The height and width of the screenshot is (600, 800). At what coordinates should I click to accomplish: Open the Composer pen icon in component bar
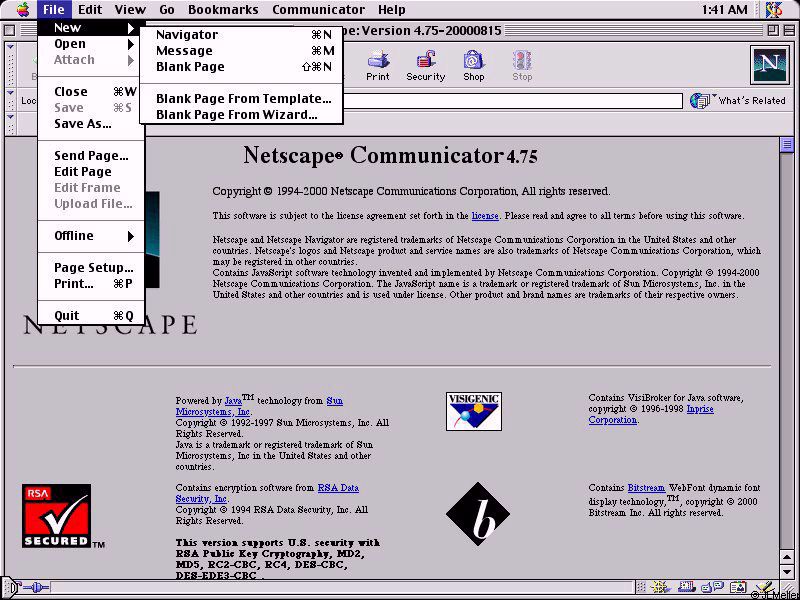[x=765, y=587]
